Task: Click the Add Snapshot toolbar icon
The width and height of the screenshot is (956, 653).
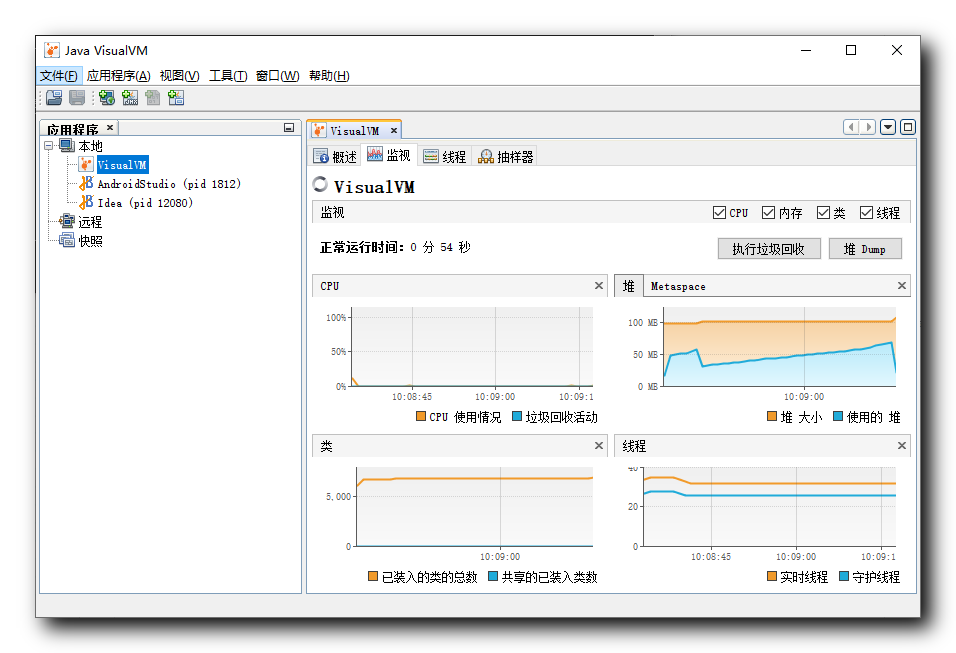Action: pyautogui.click(x=176, y=98)
